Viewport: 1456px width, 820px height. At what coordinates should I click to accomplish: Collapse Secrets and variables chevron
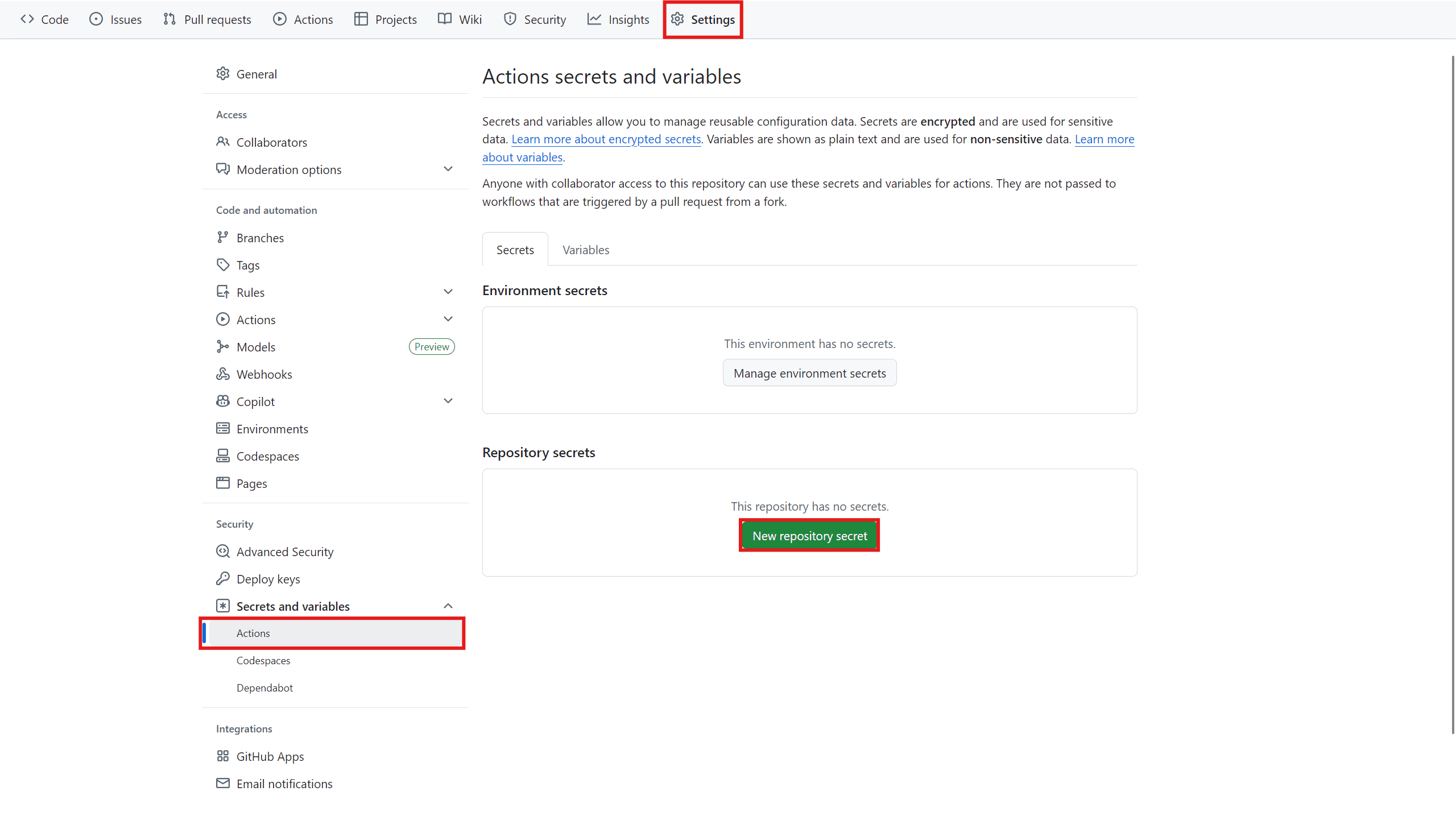tap(448, 606)
